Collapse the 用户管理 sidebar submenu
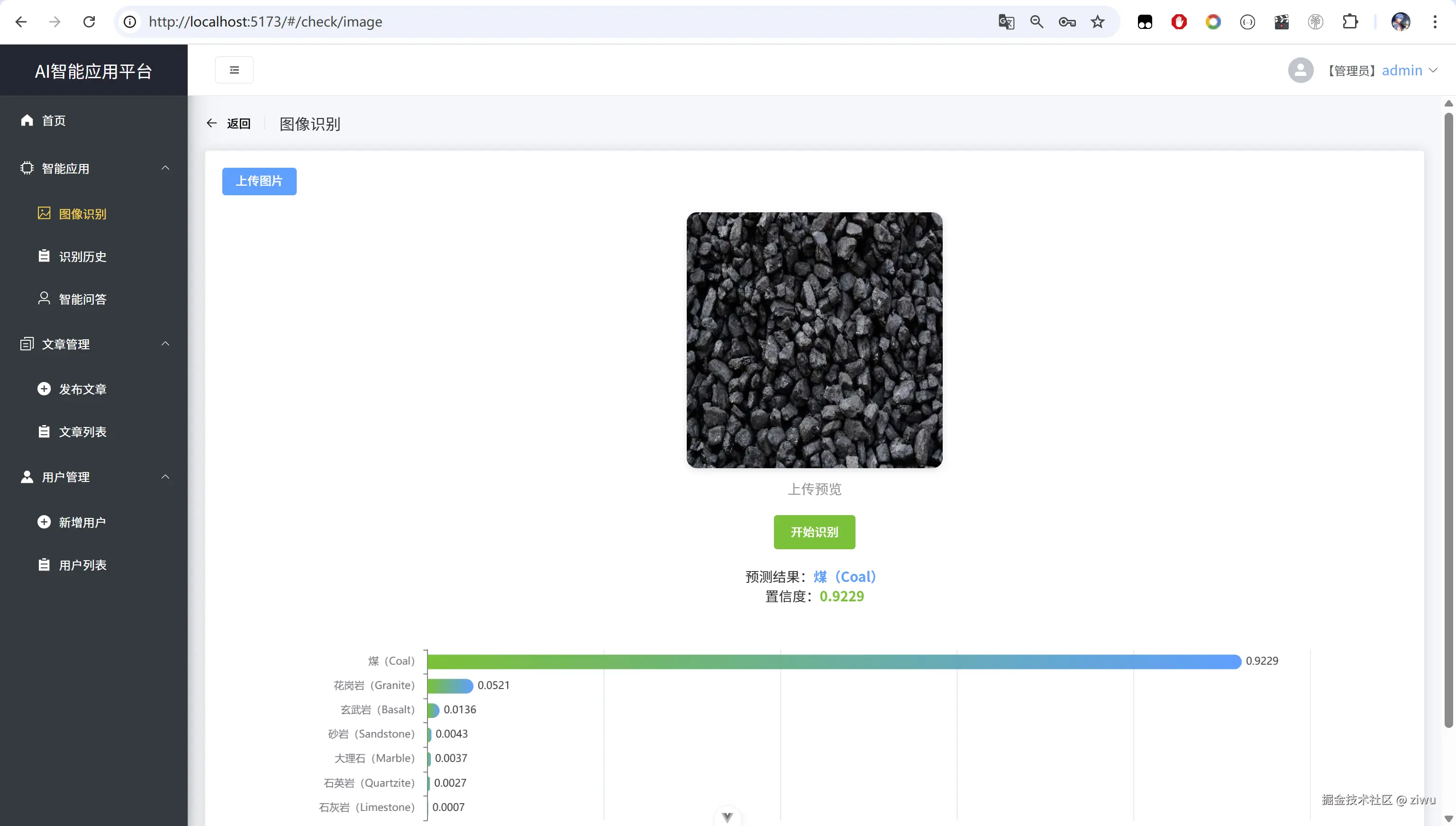 [165, 477]
